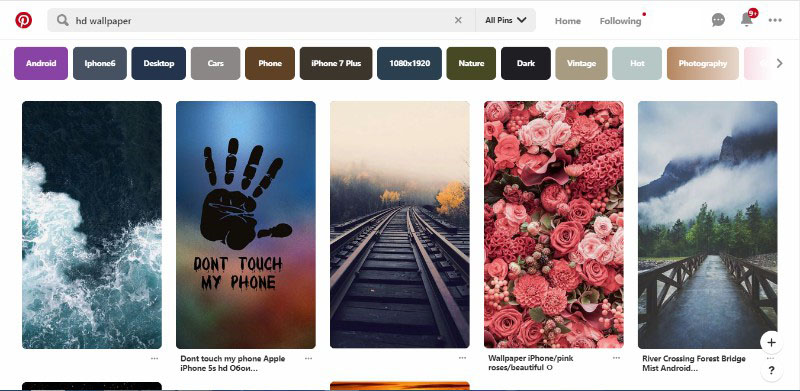Open the help question mark button

coord(771,371)
